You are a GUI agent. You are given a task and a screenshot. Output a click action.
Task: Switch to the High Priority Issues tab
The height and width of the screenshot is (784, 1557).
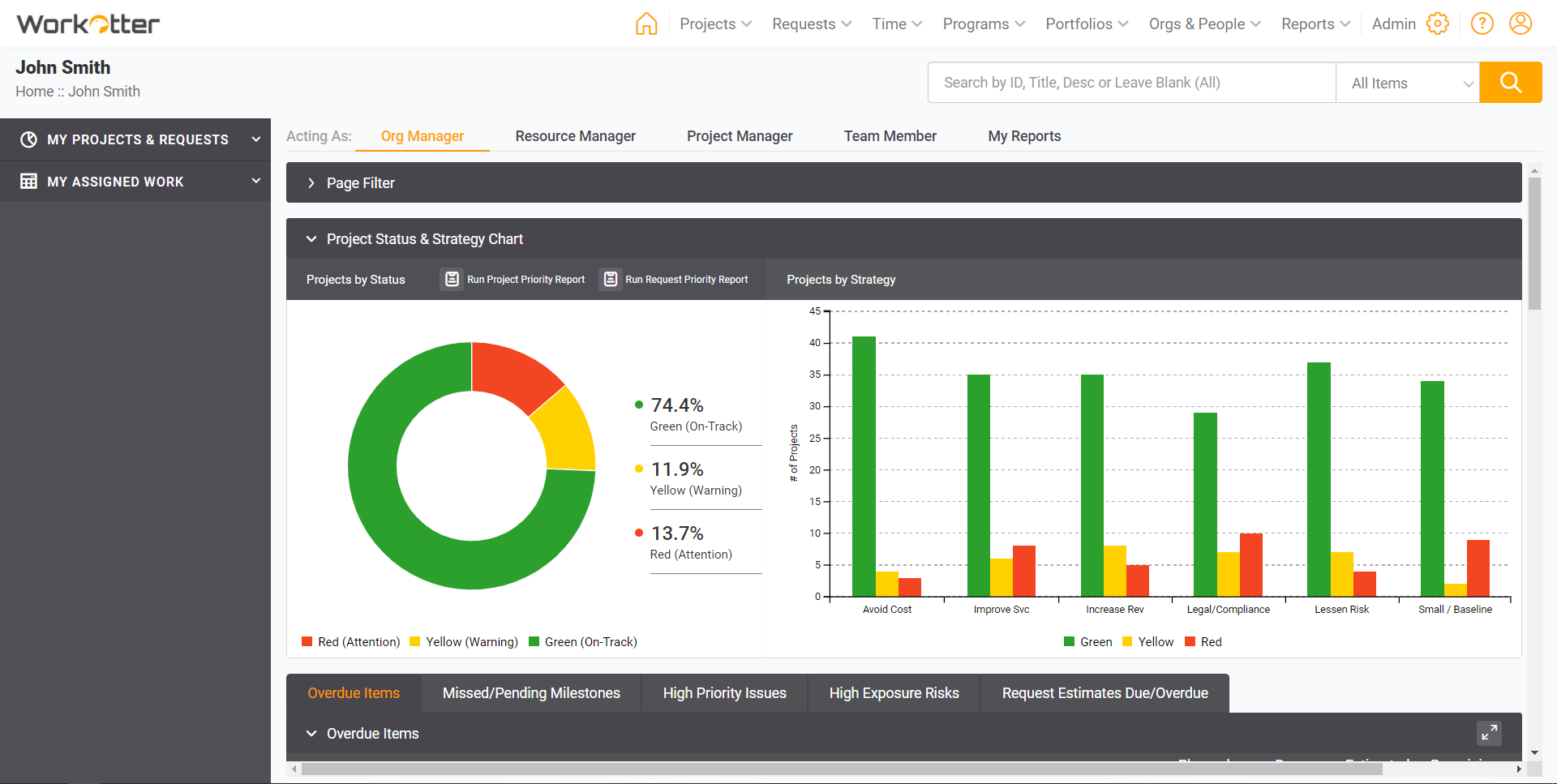pos(724,692)
